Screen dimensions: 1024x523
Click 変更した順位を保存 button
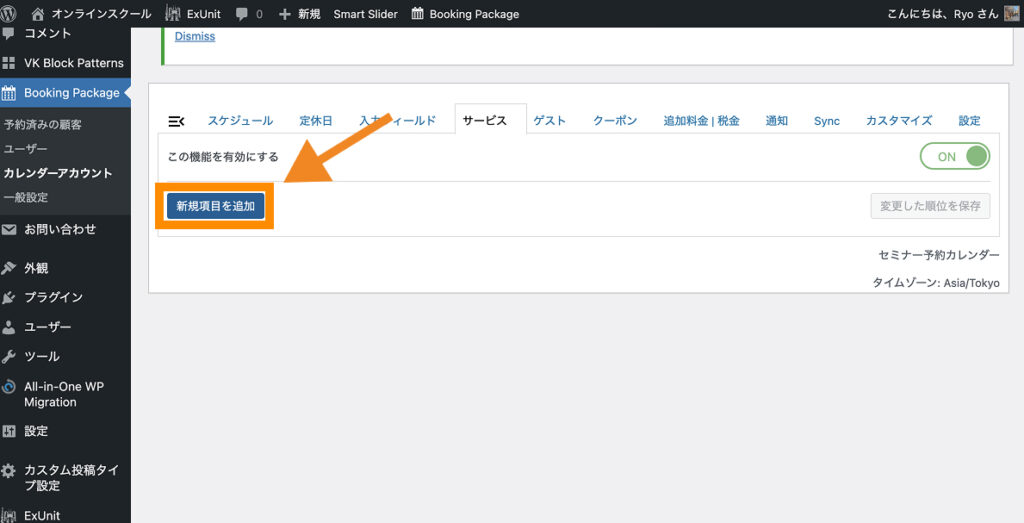[930, 206]
